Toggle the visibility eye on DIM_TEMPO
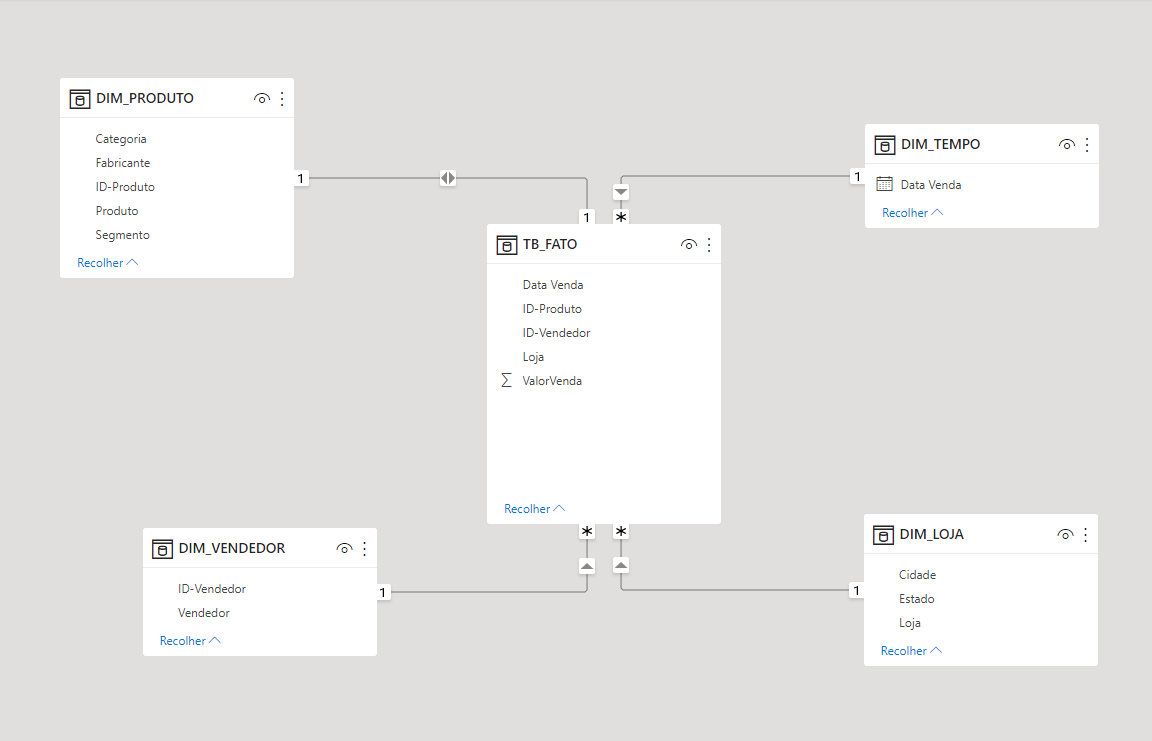Viewport: 1152px width, 741px height. (1066, 144)
